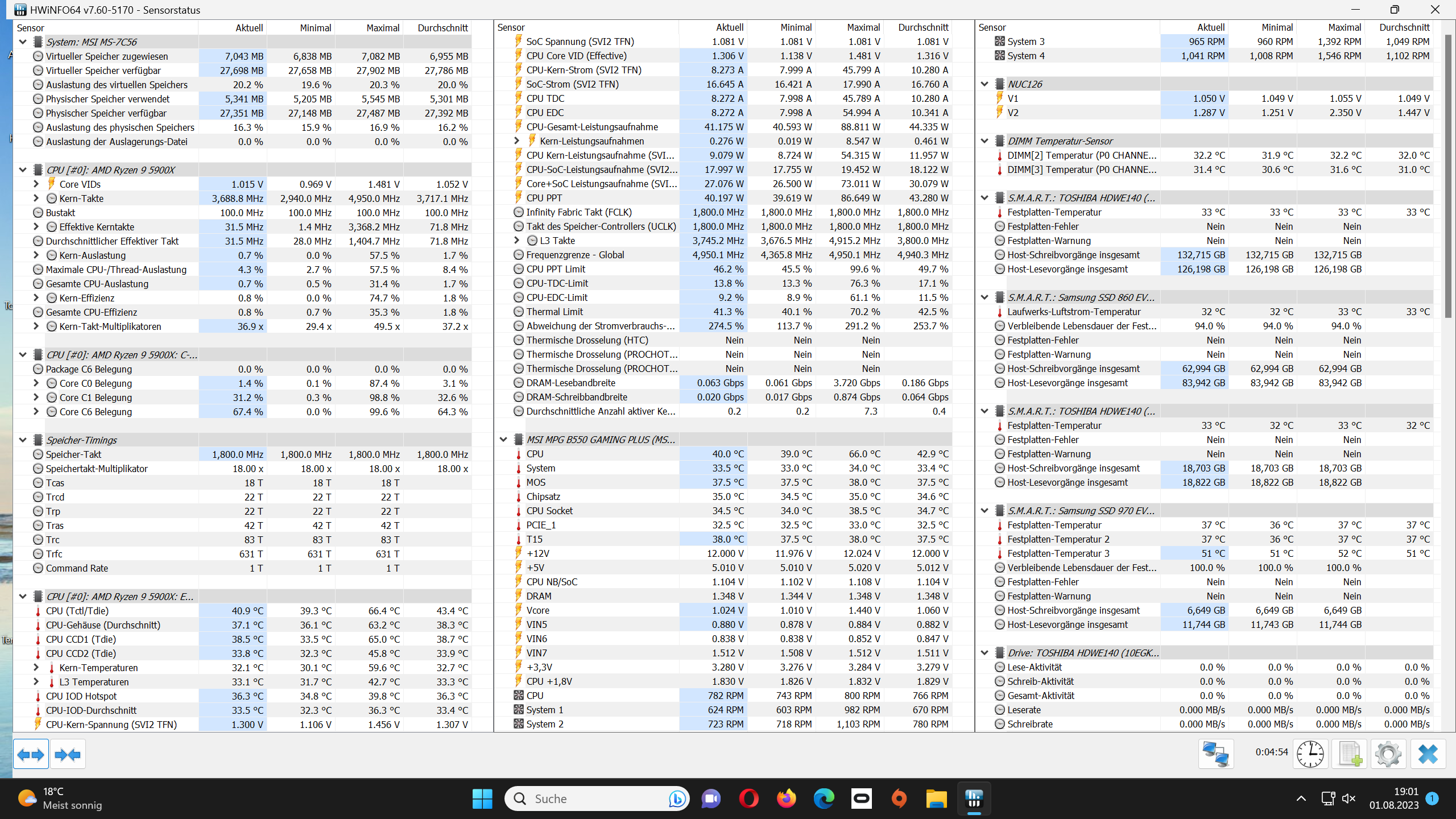1456x819 pixels.
Task: Open the network remote monitoring icon
Action: (1215, 755)
